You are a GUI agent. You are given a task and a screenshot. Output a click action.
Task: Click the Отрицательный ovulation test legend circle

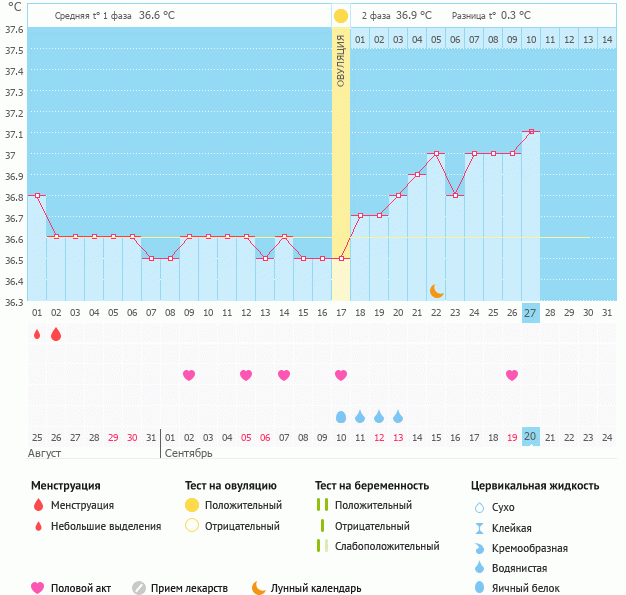point(192,526)
